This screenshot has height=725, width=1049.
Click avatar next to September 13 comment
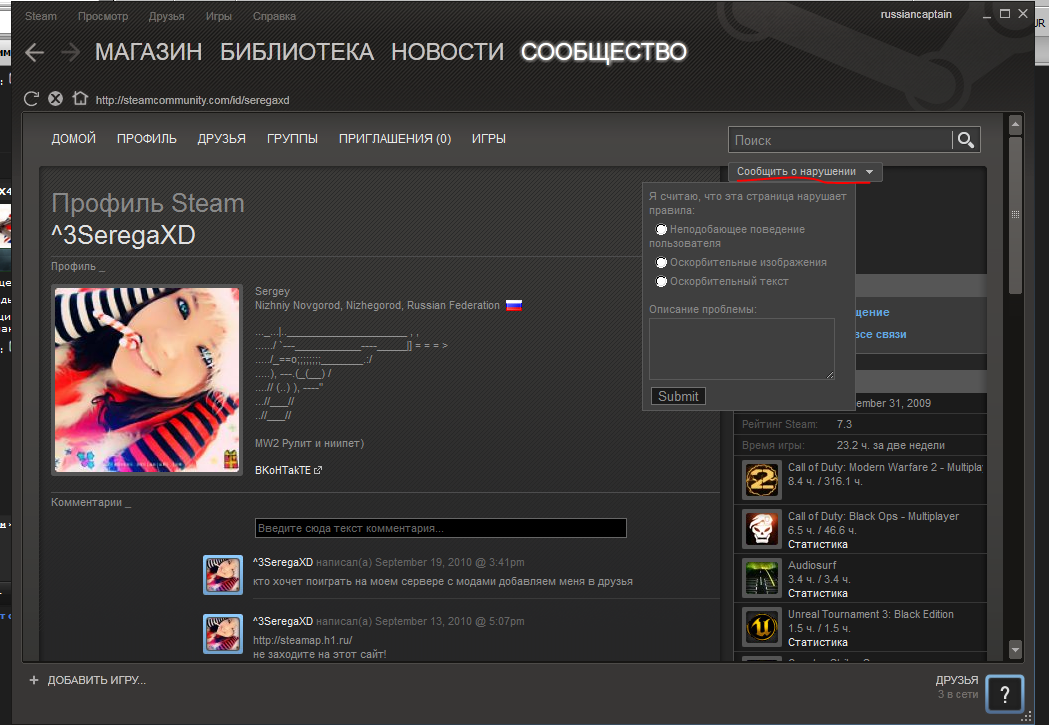coord(223,633)
